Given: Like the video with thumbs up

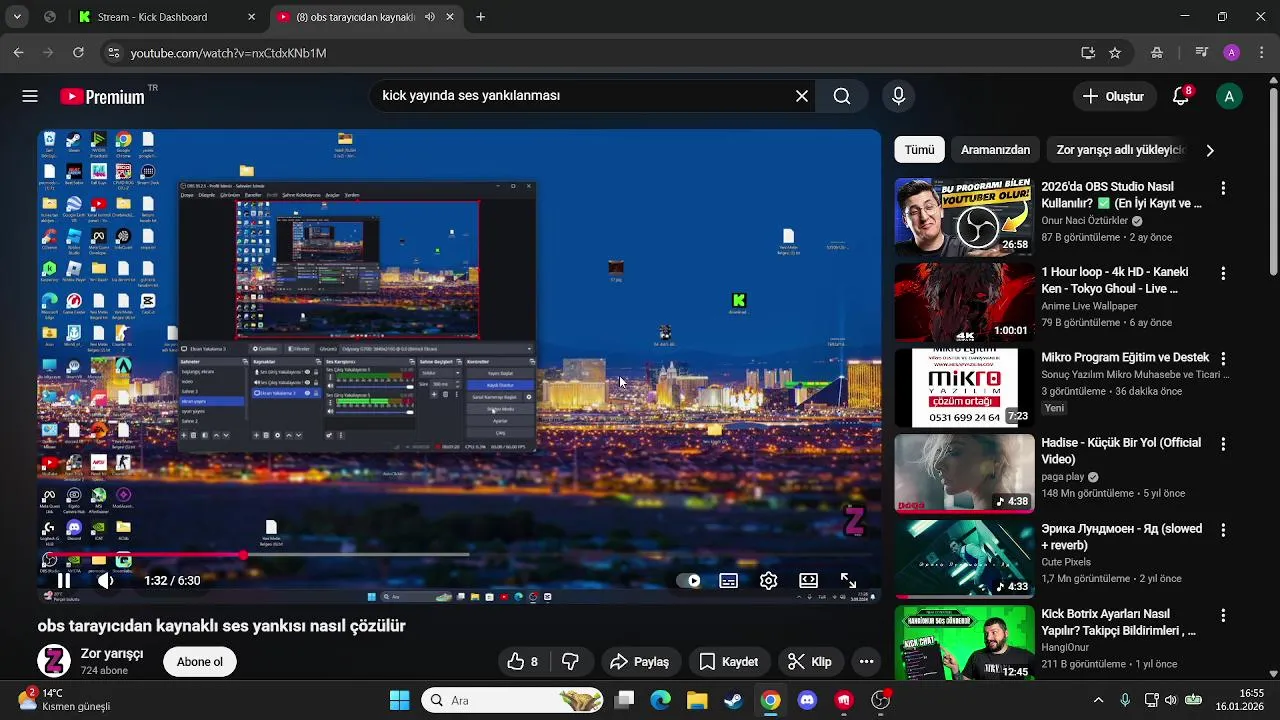Looking at the screenshot, I should click(x=524, y=661).
